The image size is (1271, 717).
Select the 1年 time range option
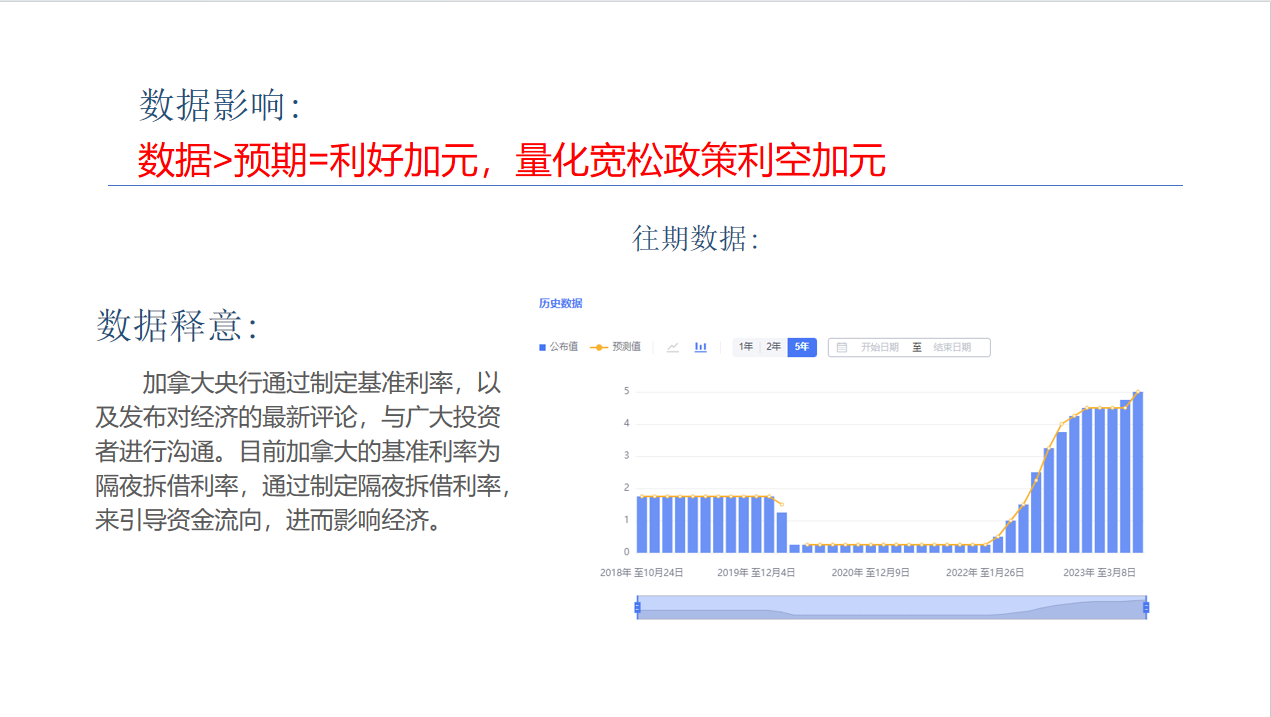pyautogui.click(x=745, y=347)
